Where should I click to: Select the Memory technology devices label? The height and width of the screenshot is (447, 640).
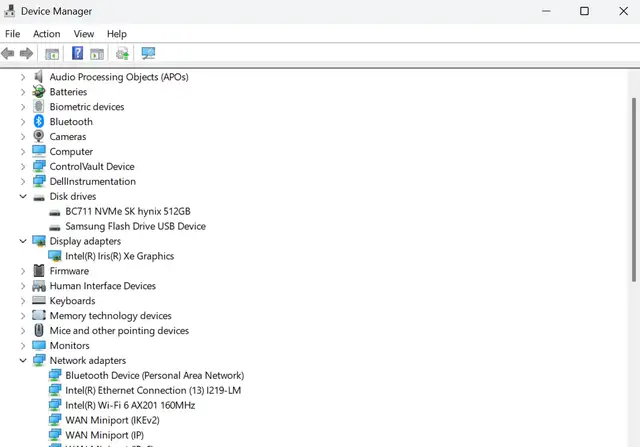point(111,316)
